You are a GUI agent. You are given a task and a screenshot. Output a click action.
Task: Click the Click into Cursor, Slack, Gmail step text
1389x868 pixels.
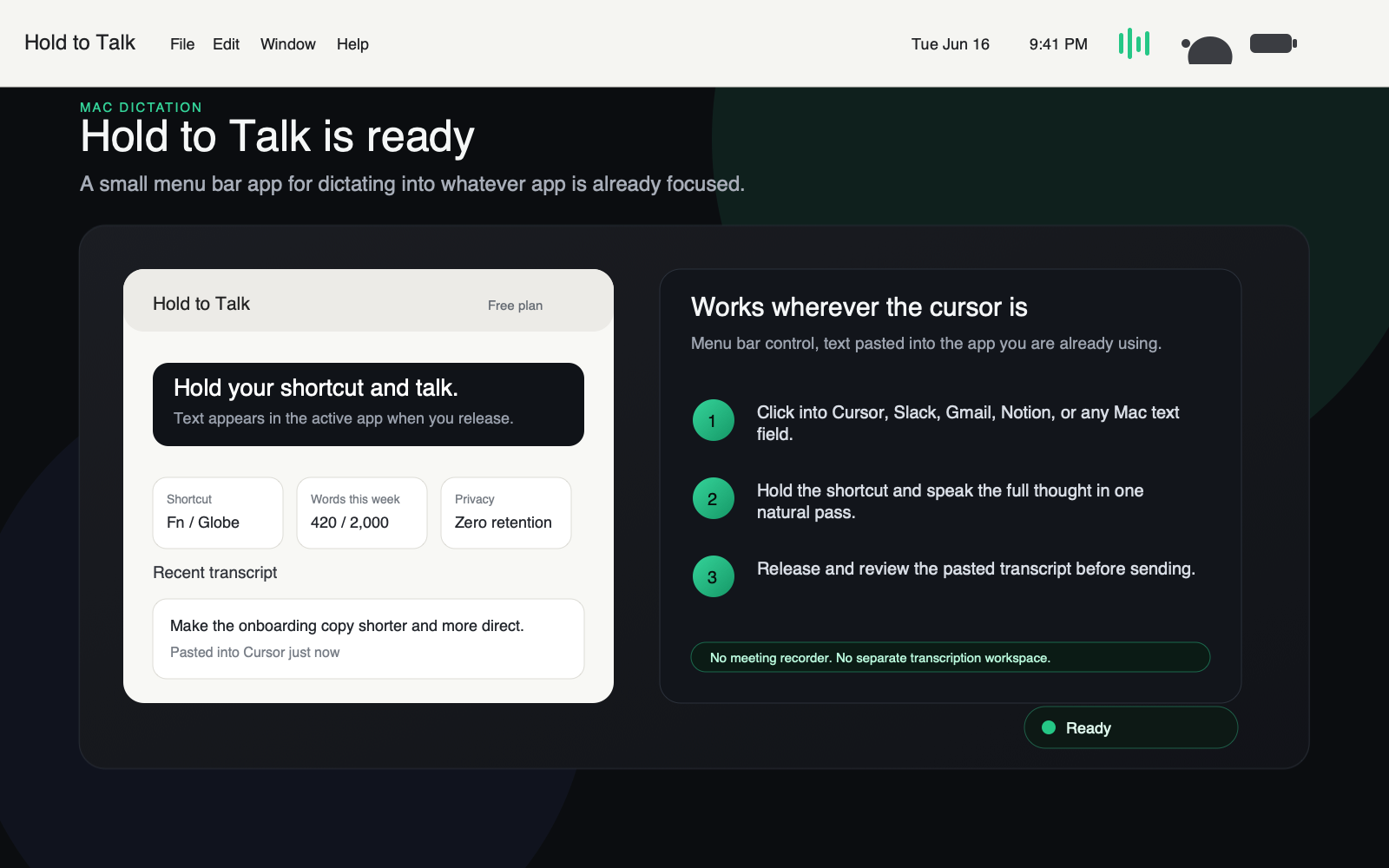968,423
